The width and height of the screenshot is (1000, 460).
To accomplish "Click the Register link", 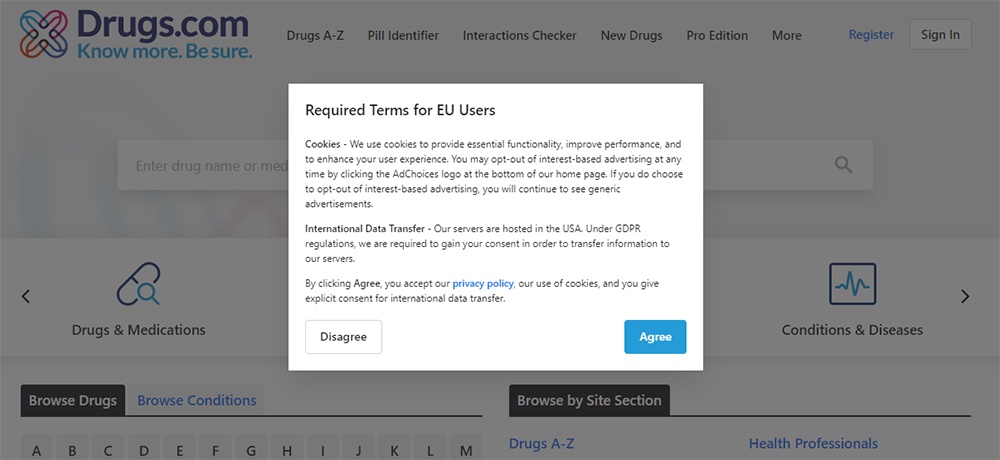I will (x=871, y=34).
